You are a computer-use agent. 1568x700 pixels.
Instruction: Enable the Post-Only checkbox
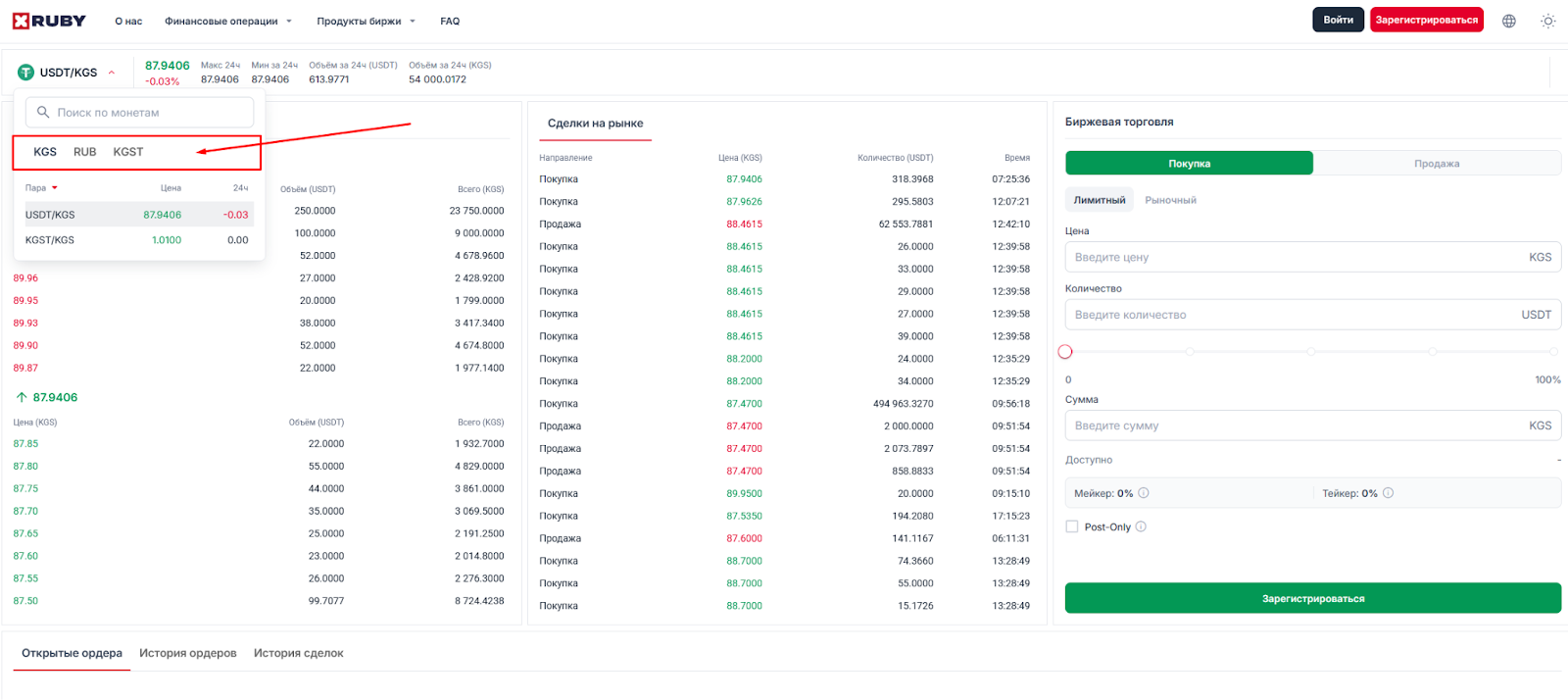[x=1072, y=526]
